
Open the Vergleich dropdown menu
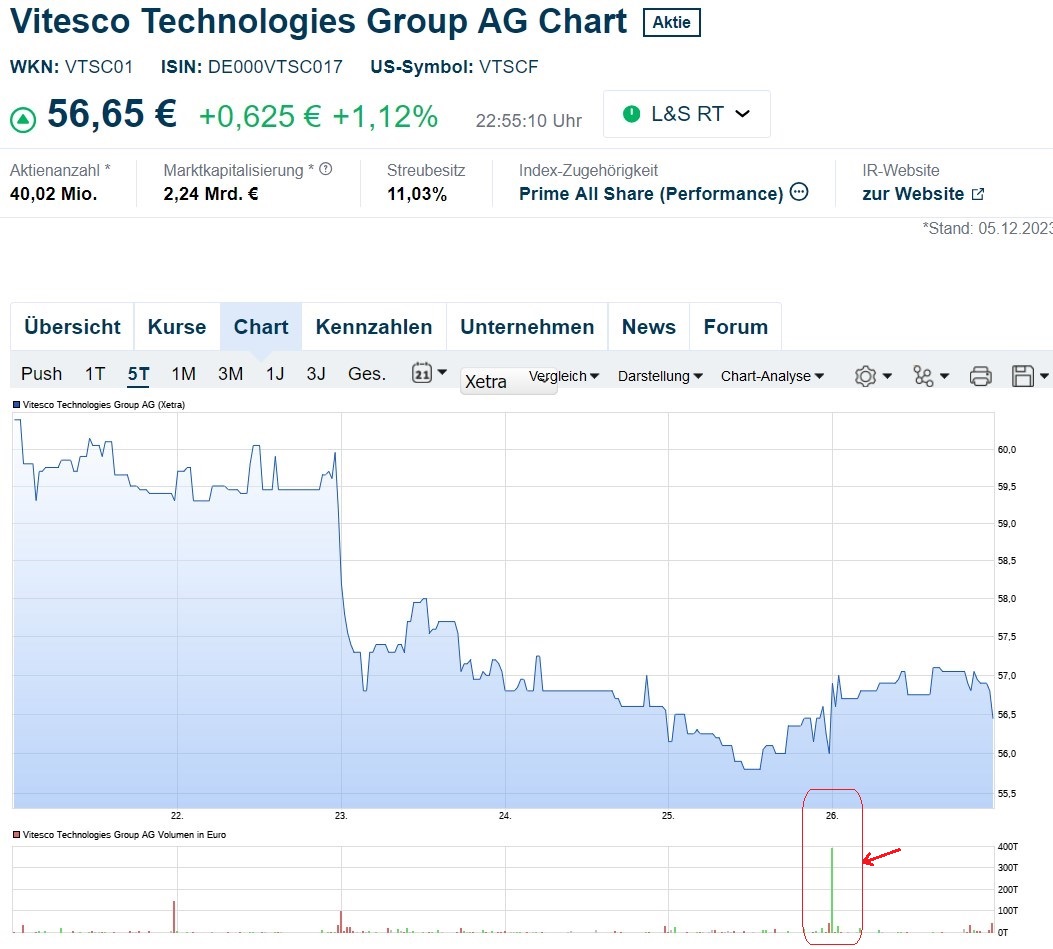click(563, 376)
